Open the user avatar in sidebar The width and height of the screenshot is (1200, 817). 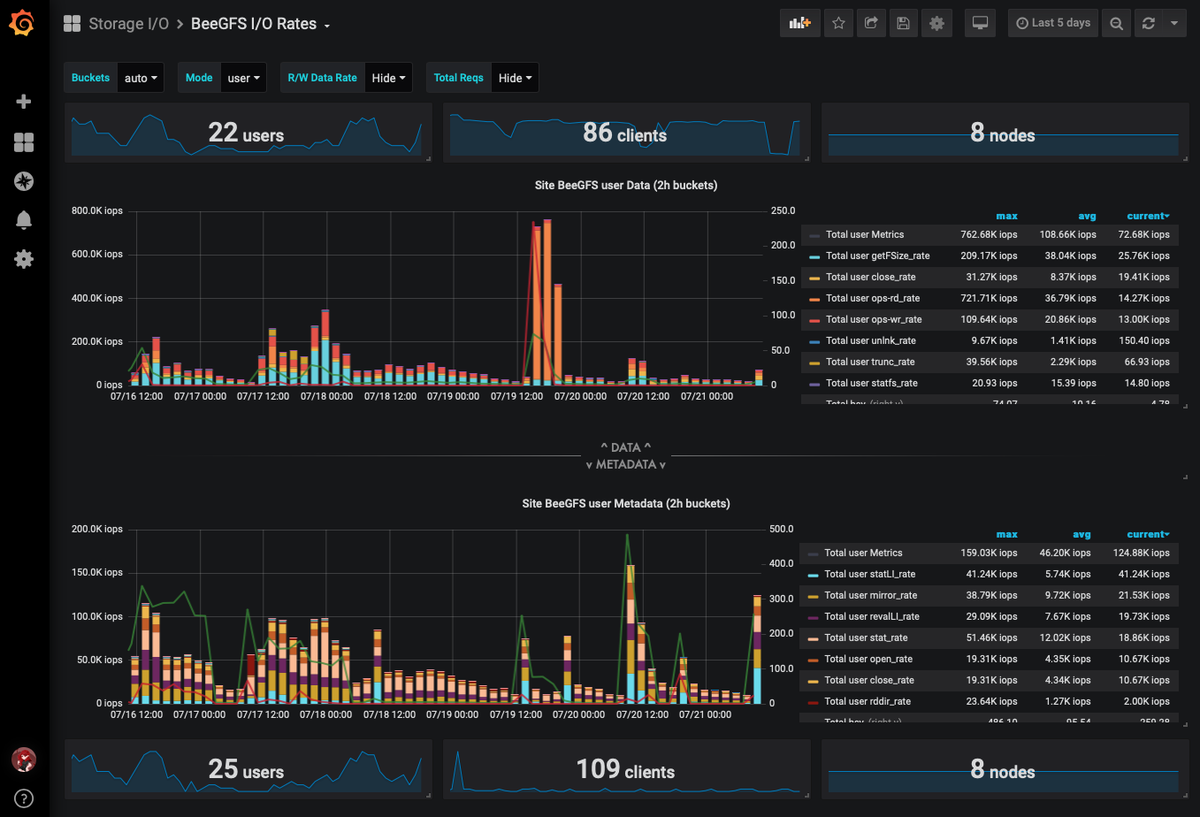click(x=24, y=760)
